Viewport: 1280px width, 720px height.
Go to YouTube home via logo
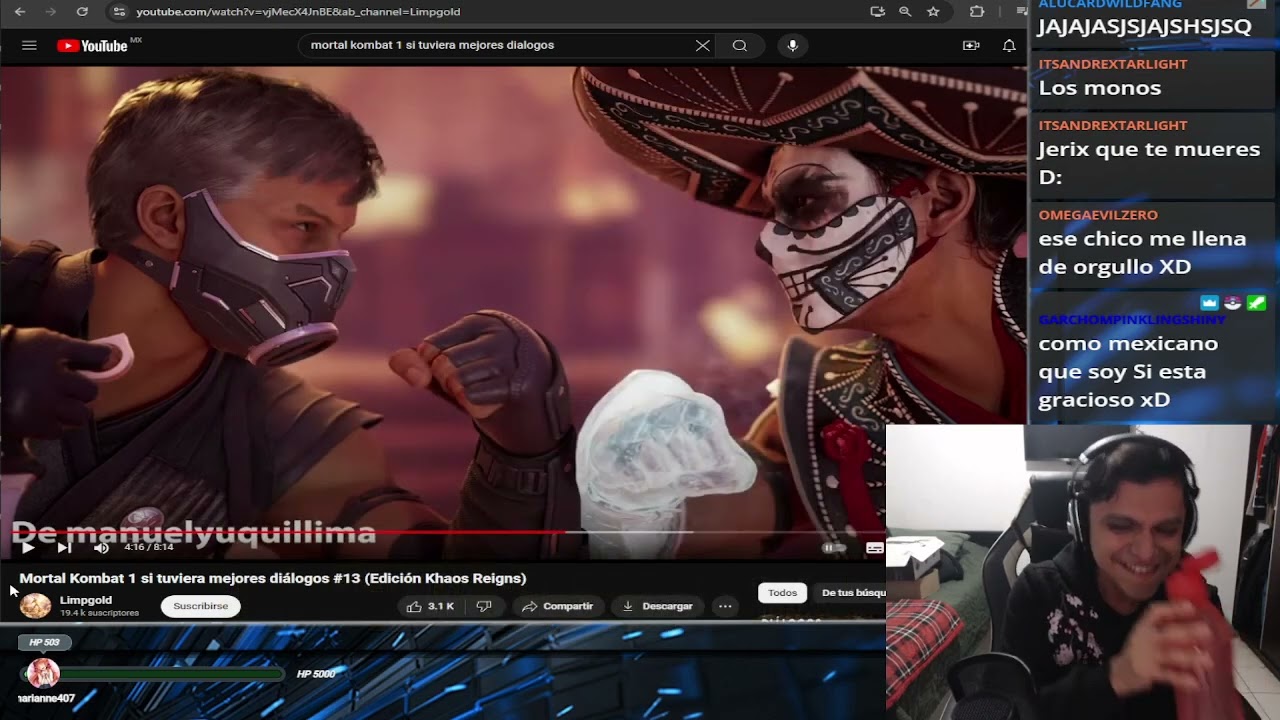93,46
